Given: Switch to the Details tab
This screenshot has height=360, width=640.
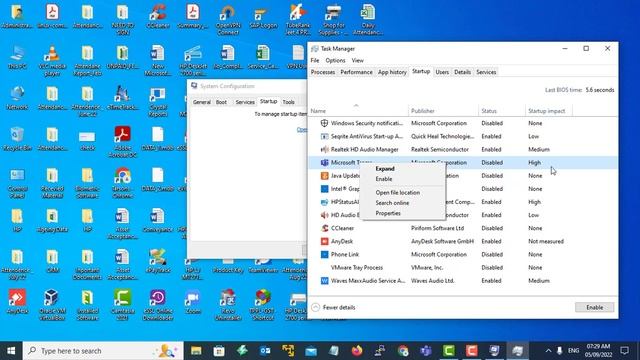Looking at the screenshot, I should pyautogui.click(x=462, y=72).
